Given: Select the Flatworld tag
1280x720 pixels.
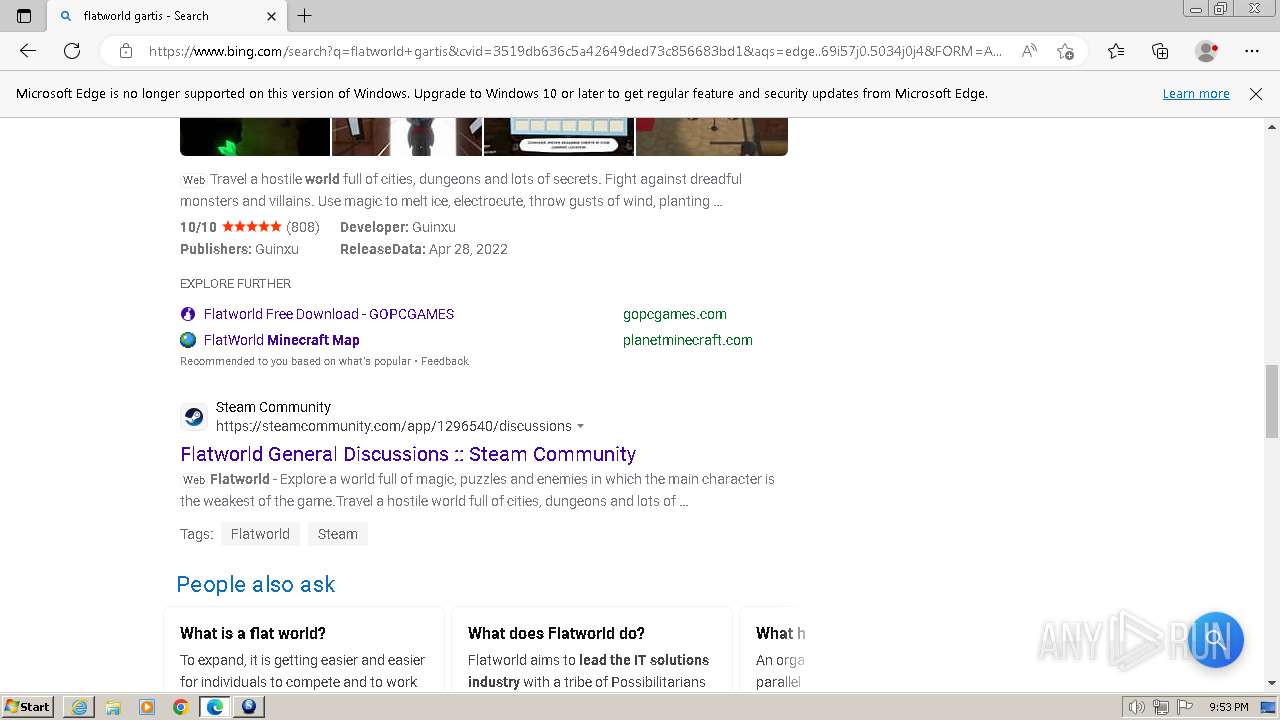Looking at the screenshot, I should 260,534.
